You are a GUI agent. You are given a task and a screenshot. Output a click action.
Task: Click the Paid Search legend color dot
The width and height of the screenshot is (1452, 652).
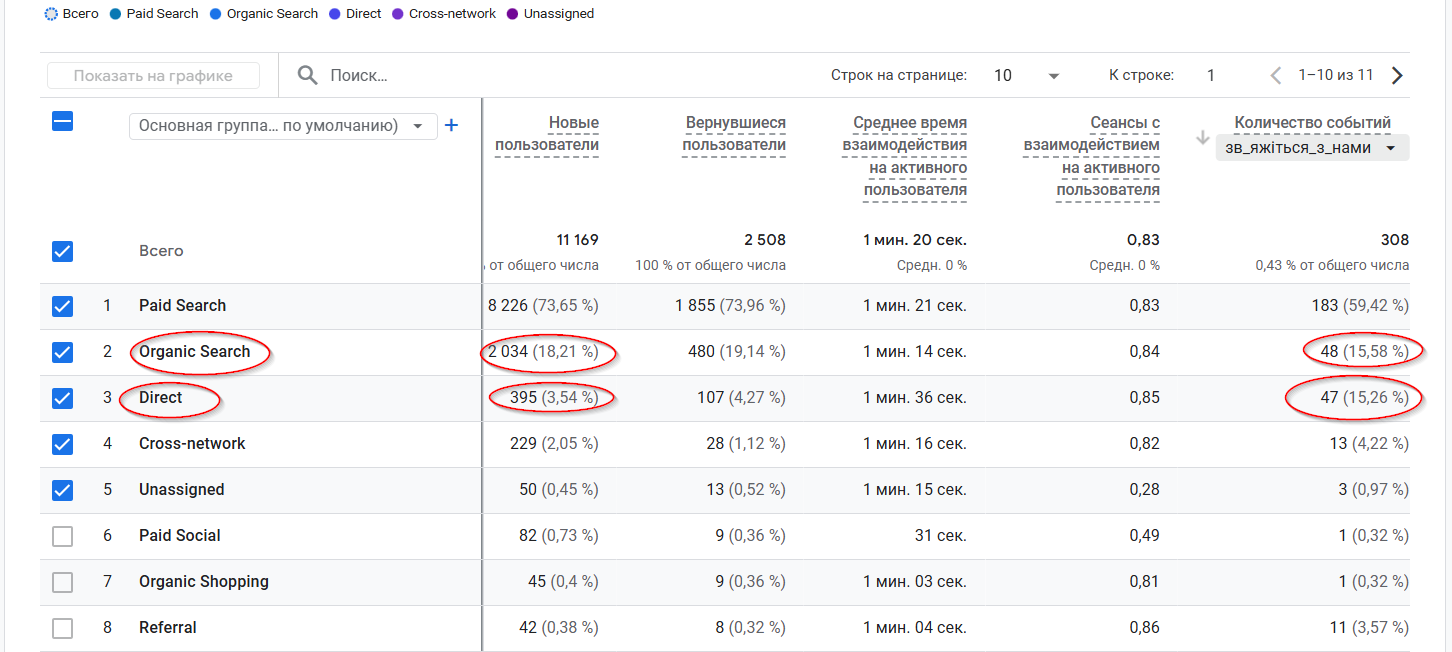(x=117, y=14)
